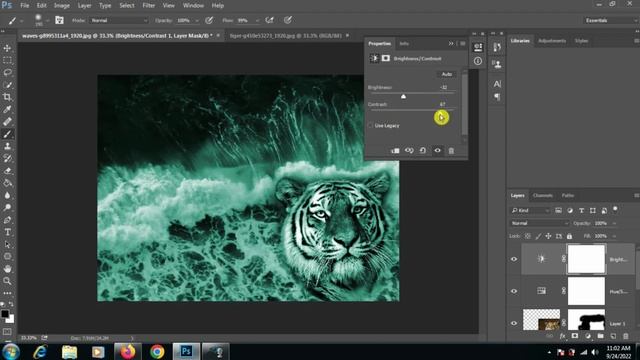Add layer style fx button
640x360 pixels.
tap(562, 336)
